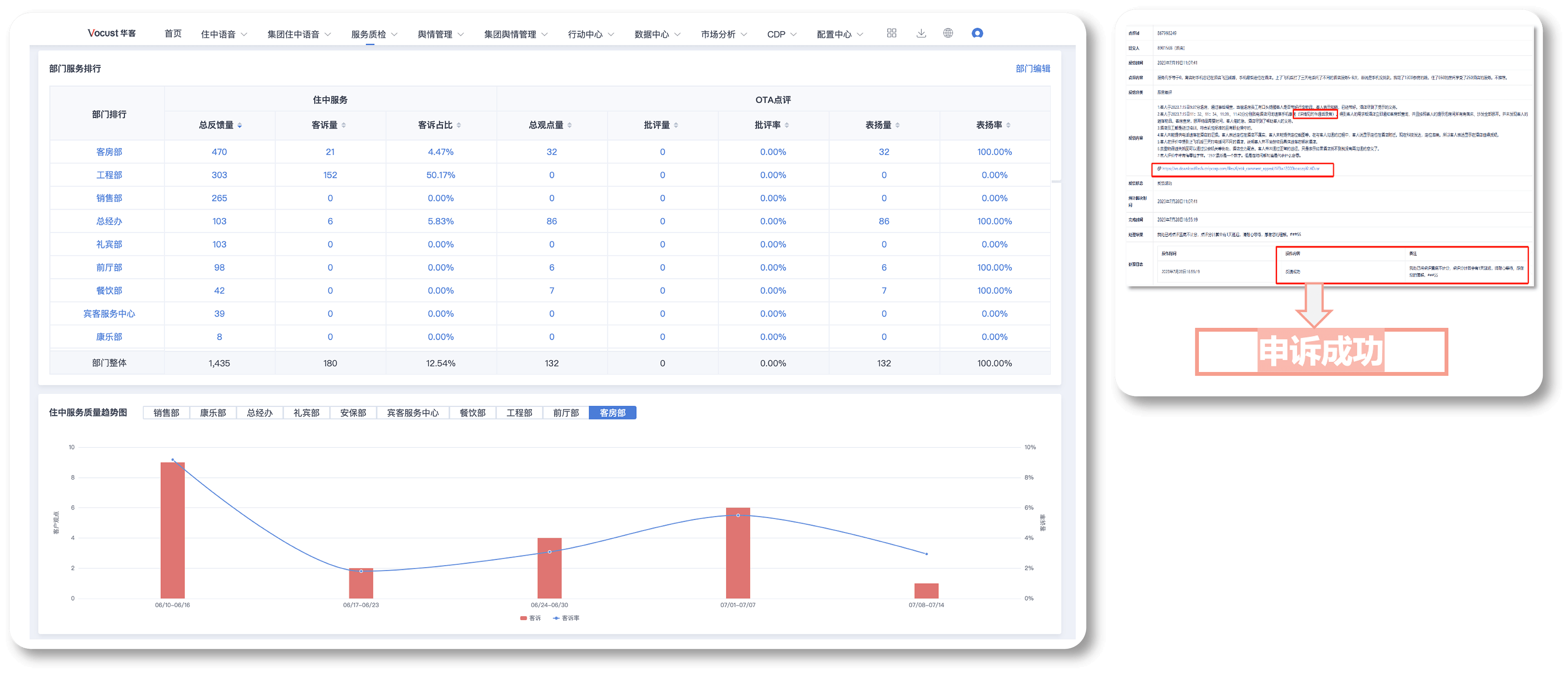This screenshot has height=674, width=1568.
Task: Click the blue user avatar icon
Action: 977,33
